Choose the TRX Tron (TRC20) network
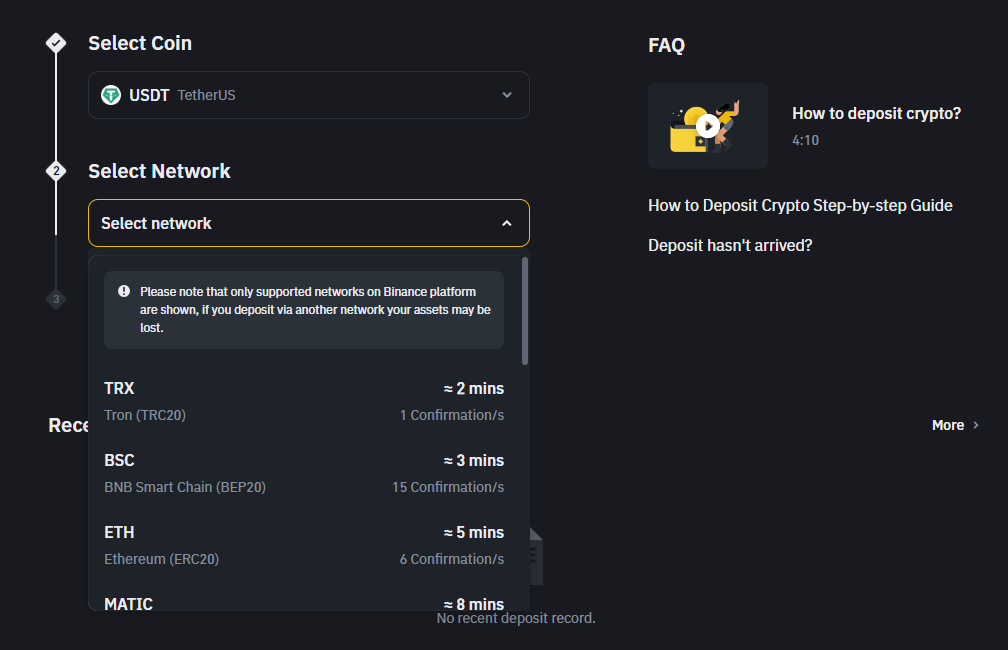The width and height of the screenshot is (1008, 650). [304, 401]
